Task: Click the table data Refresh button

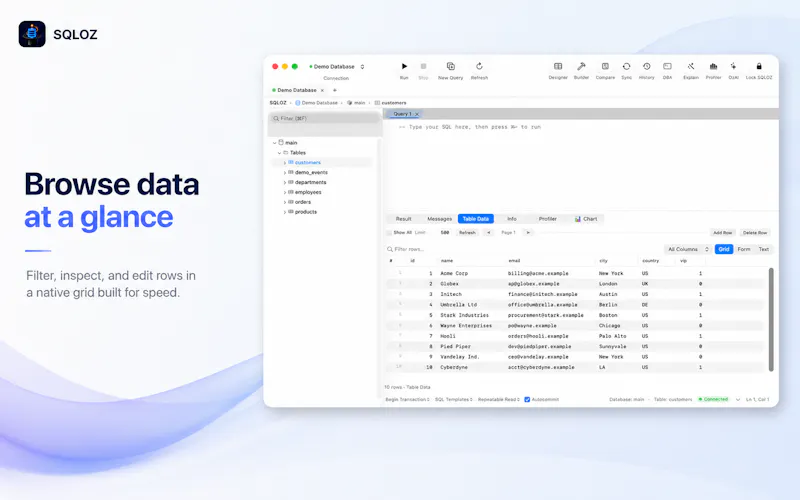Action: (467, 233)
